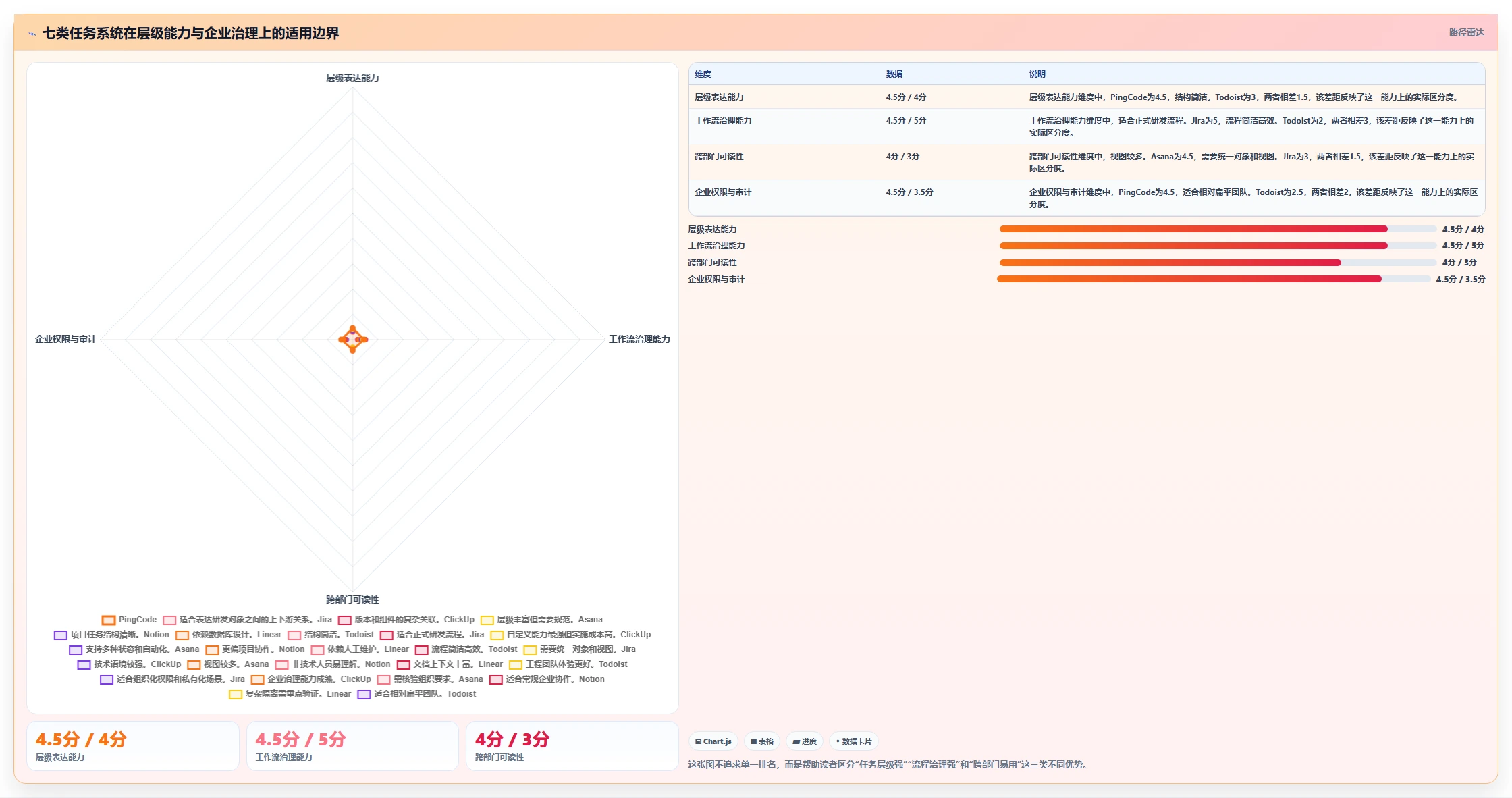Hide series 适合组织化权限和私有化场景。Jira
The height and width of the screenshot is (798, 1512).
pos(172,679)
